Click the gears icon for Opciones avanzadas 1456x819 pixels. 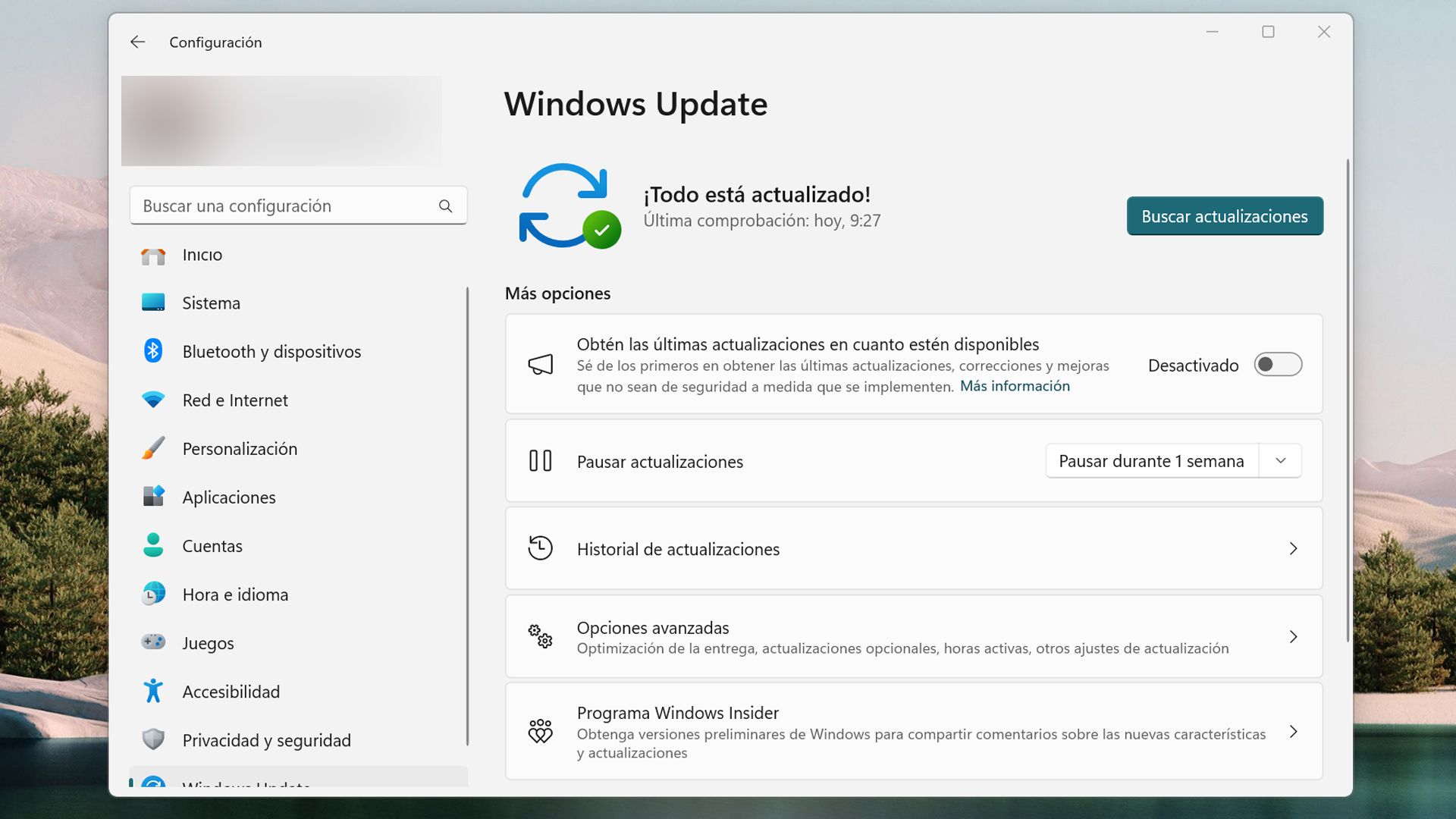point(541,636)
